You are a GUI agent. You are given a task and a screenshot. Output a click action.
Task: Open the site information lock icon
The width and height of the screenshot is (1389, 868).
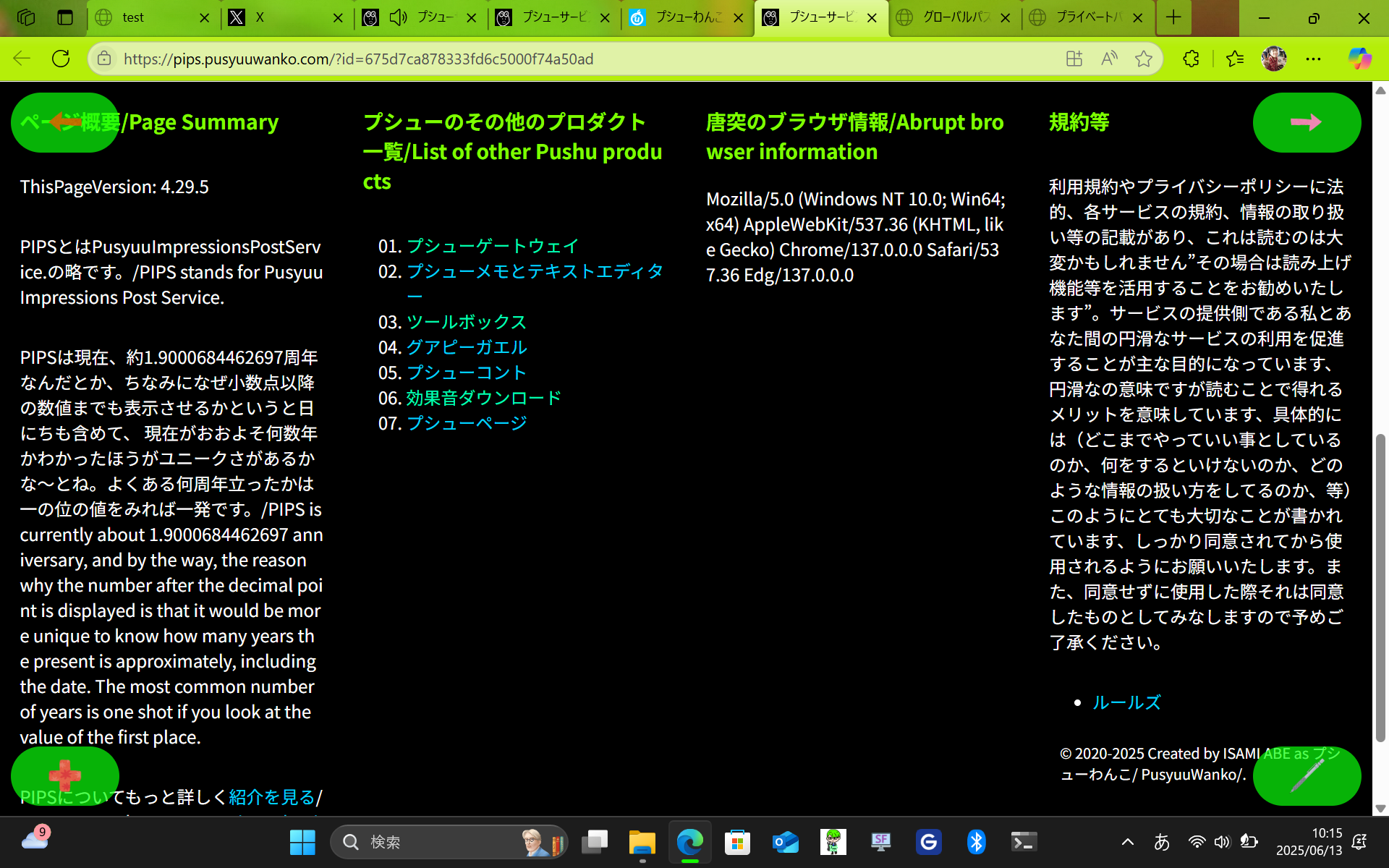(x=105, y=59)
